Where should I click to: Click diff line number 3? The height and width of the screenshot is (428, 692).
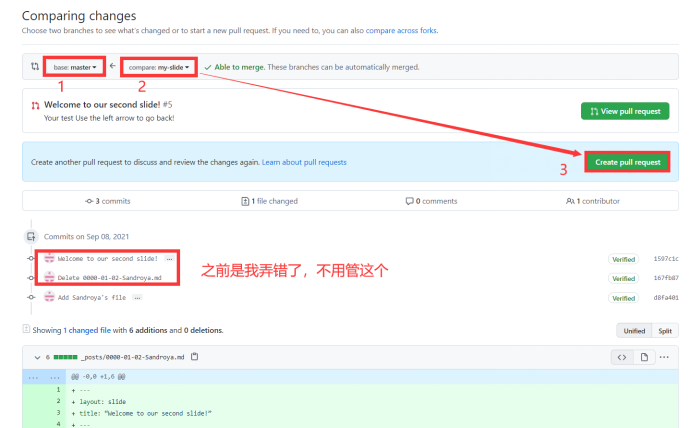(x=58, y=413)
